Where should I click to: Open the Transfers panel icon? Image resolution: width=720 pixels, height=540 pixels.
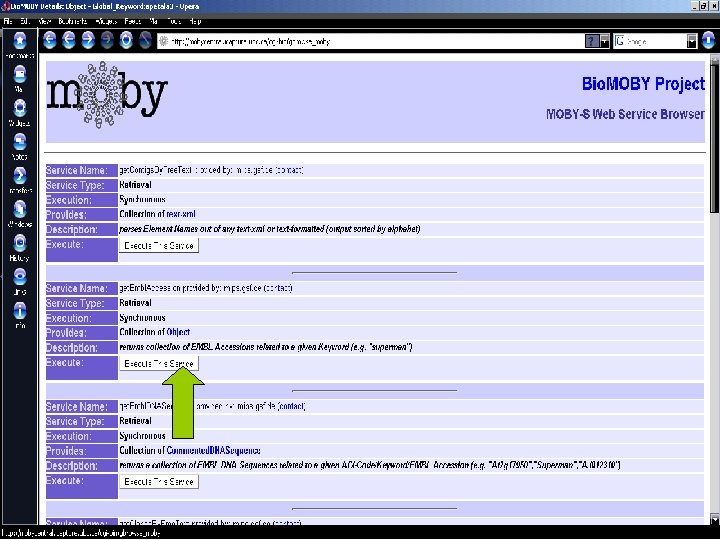click(19, 176)
